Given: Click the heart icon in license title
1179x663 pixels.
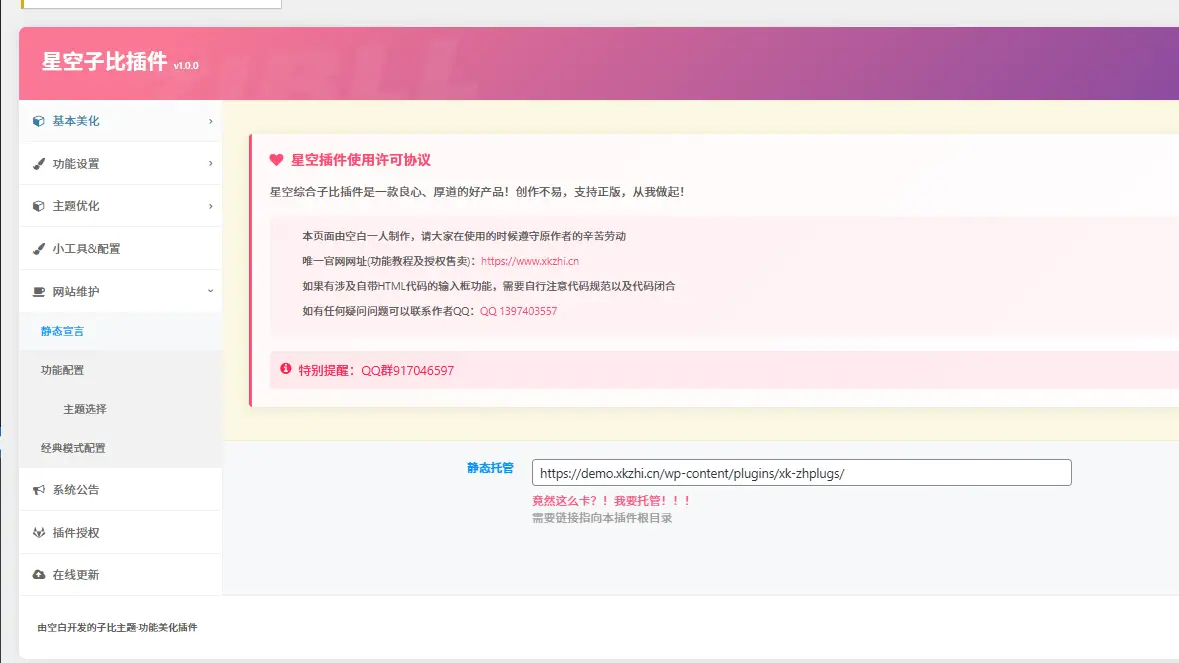Looking at the screenshot, I should coord(277,160).
